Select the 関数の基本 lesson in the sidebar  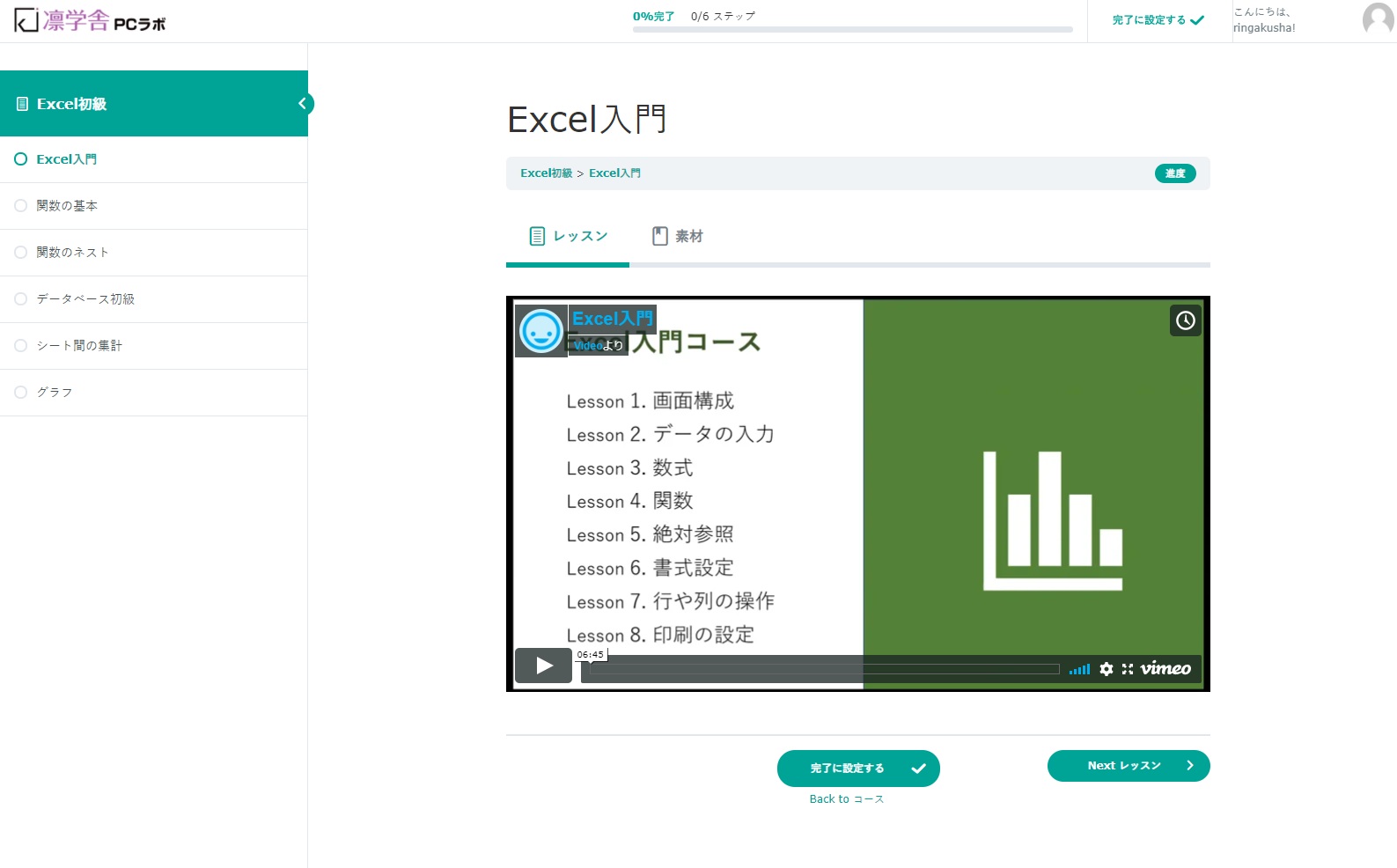pyautogui.click(x=67, y=206)
